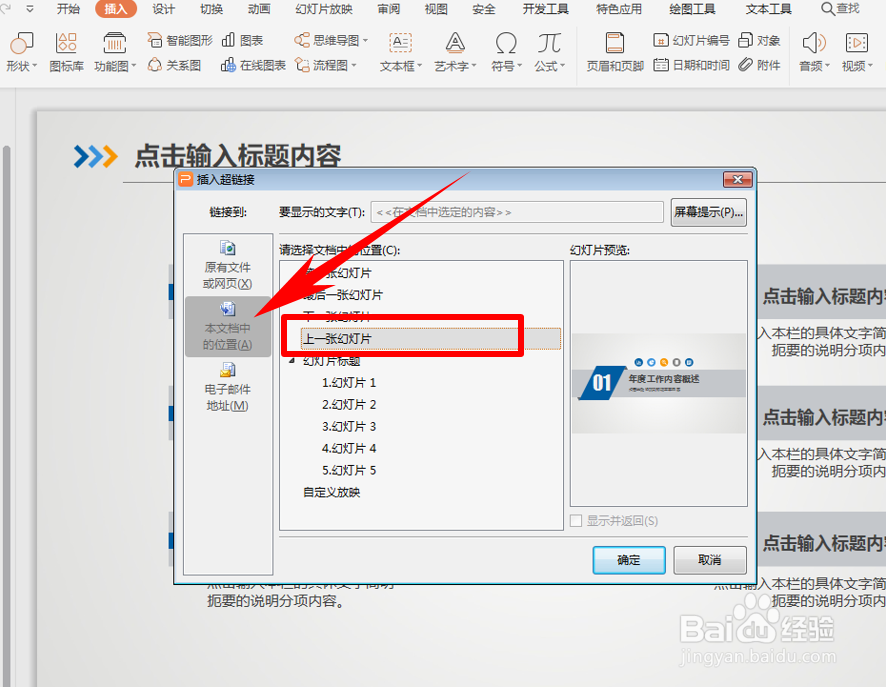
Task: Click the text to display input field
Action: coord(517,212)
